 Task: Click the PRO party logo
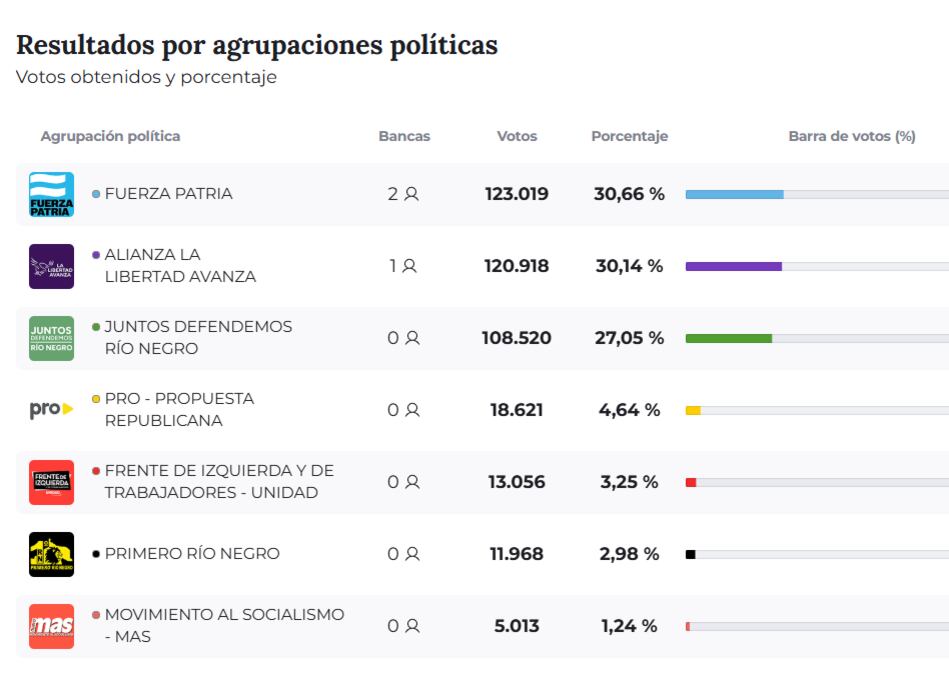[x=51, y=409]
